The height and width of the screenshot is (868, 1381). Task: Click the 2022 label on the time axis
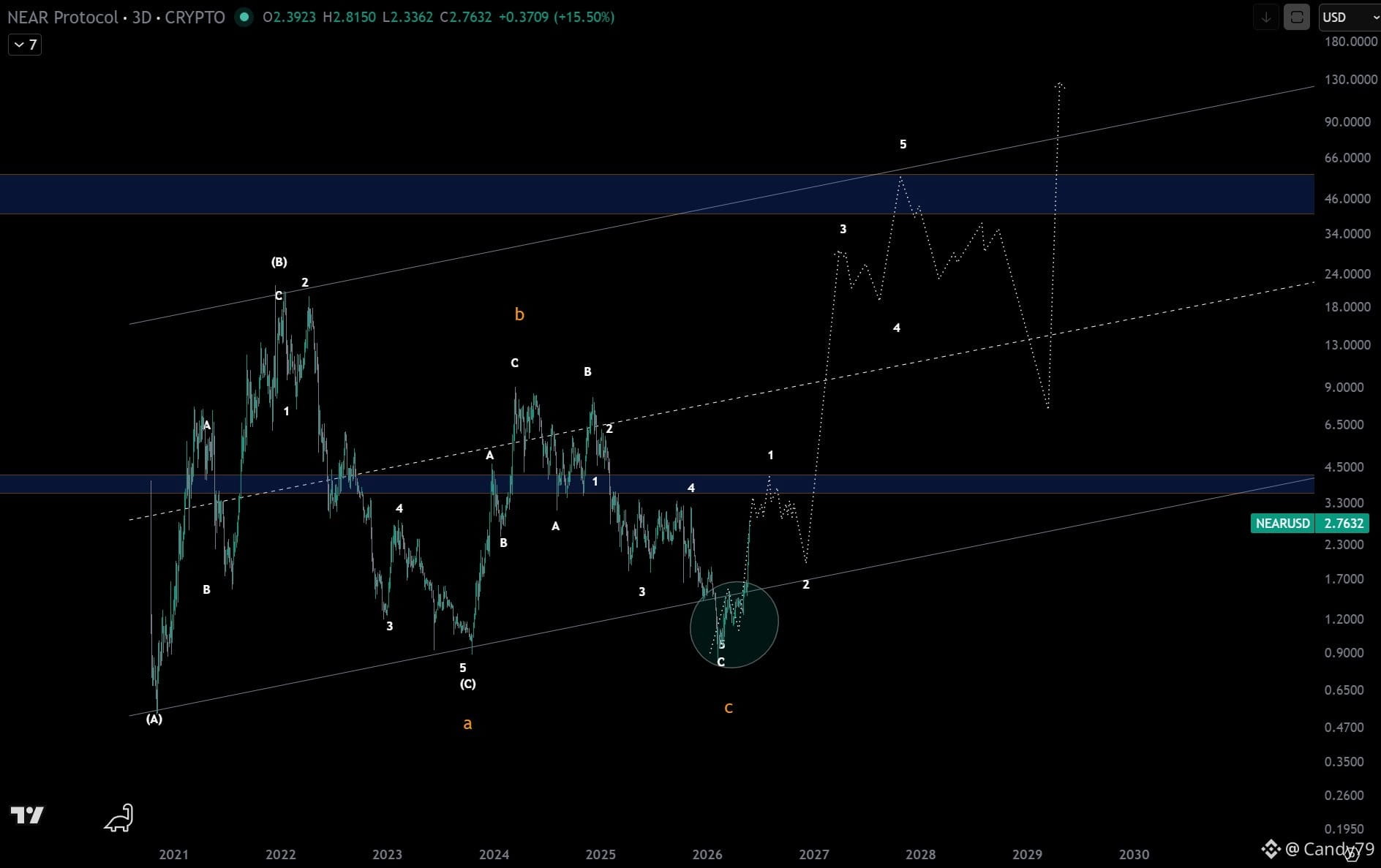coord(280,854)
